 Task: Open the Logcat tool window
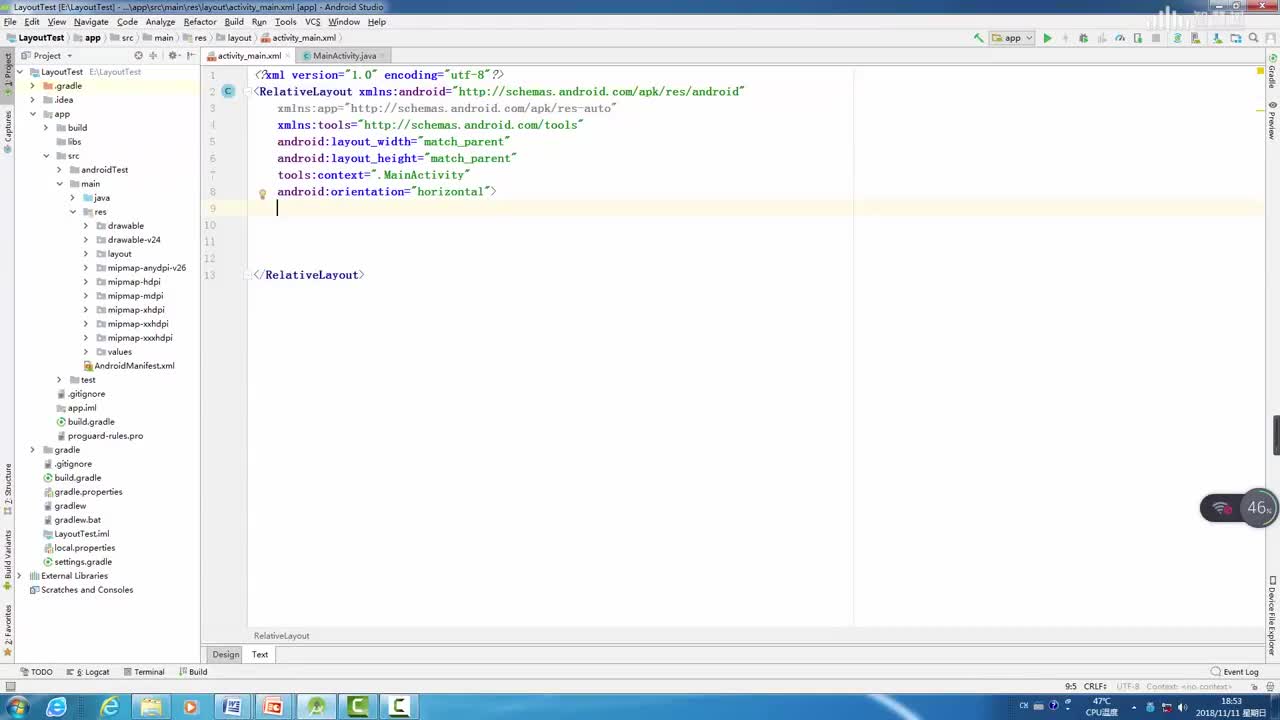click(88, 672)
